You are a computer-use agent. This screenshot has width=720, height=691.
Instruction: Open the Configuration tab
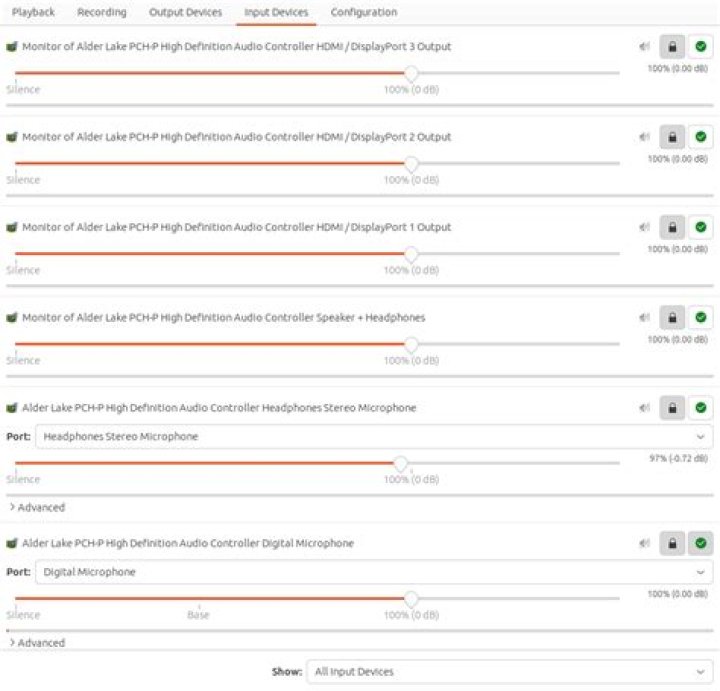coord(364,12)
